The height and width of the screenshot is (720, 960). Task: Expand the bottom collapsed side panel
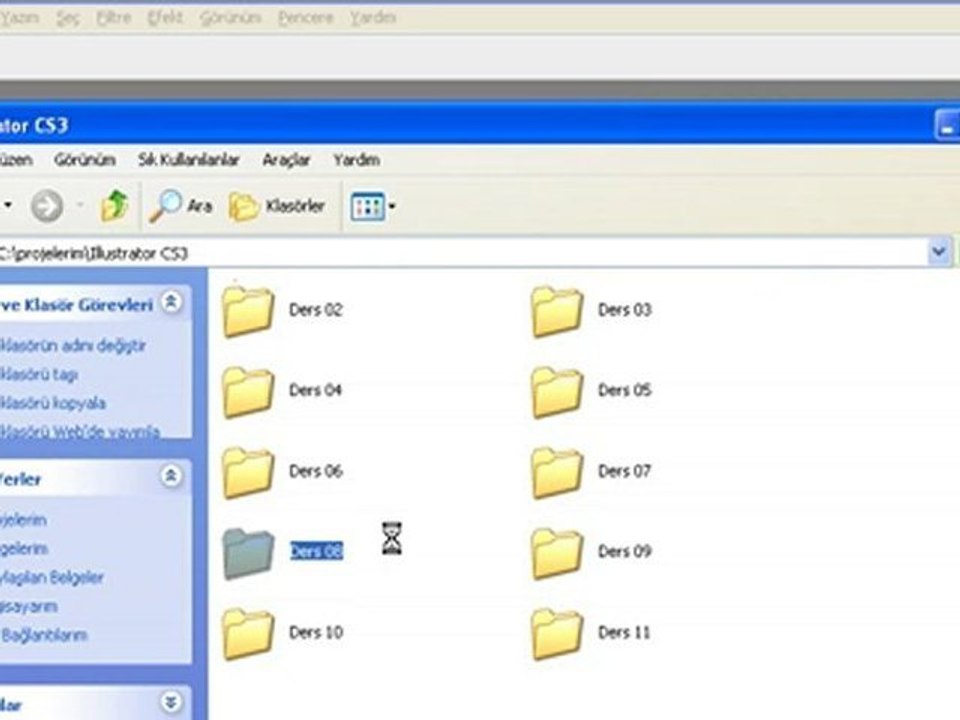click(x=172, y=701)
